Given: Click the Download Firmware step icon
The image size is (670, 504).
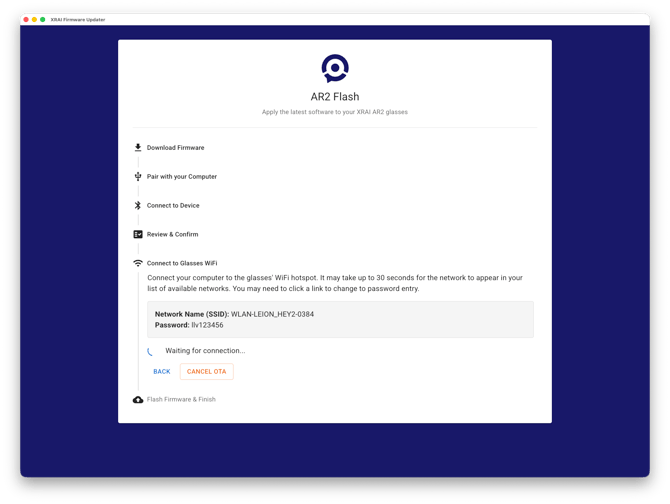Looking at the screenshot, I should (x=138, y=147).
